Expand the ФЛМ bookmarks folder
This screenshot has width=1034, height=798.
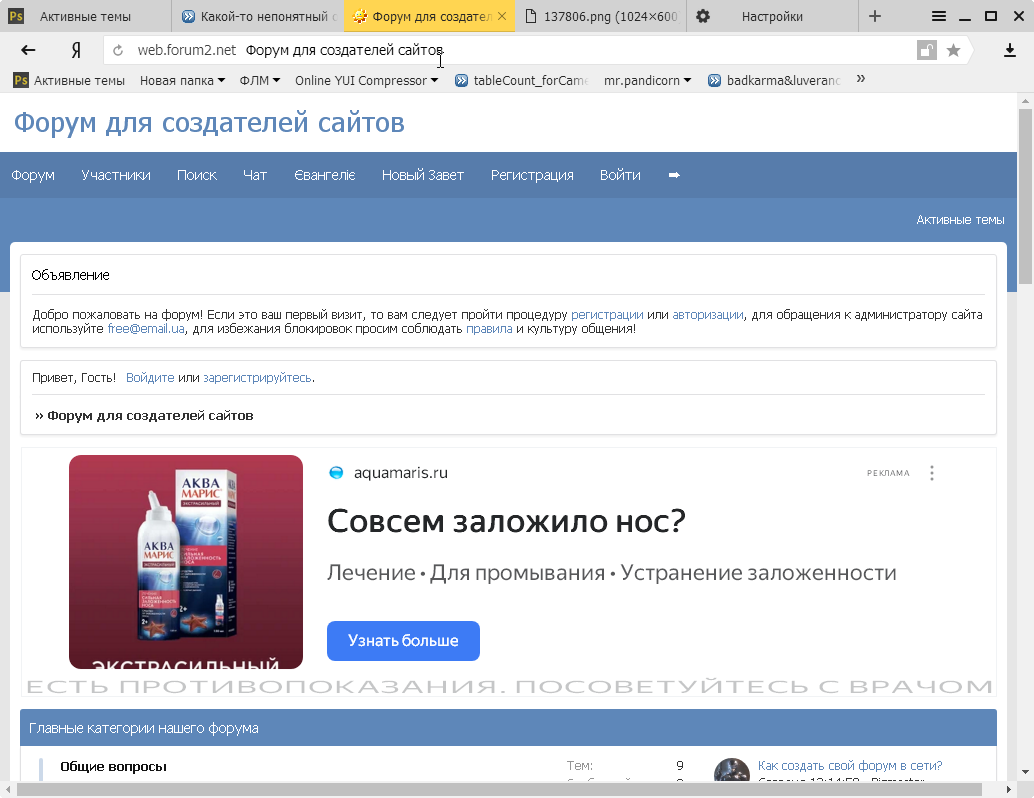pyautogui.click(x=260, y=80)
